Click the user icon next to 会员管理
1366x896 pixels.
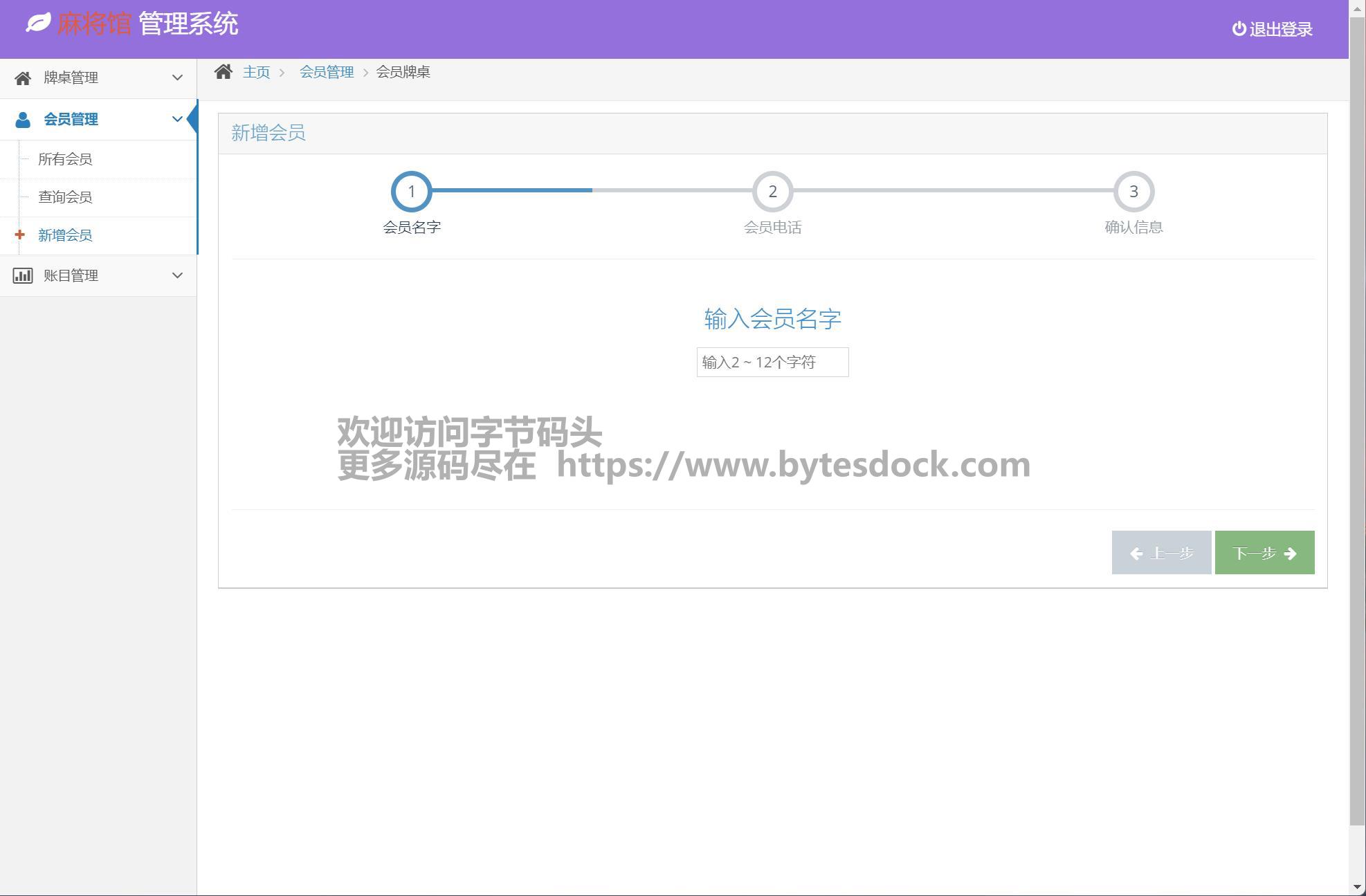tap(23, 120)
